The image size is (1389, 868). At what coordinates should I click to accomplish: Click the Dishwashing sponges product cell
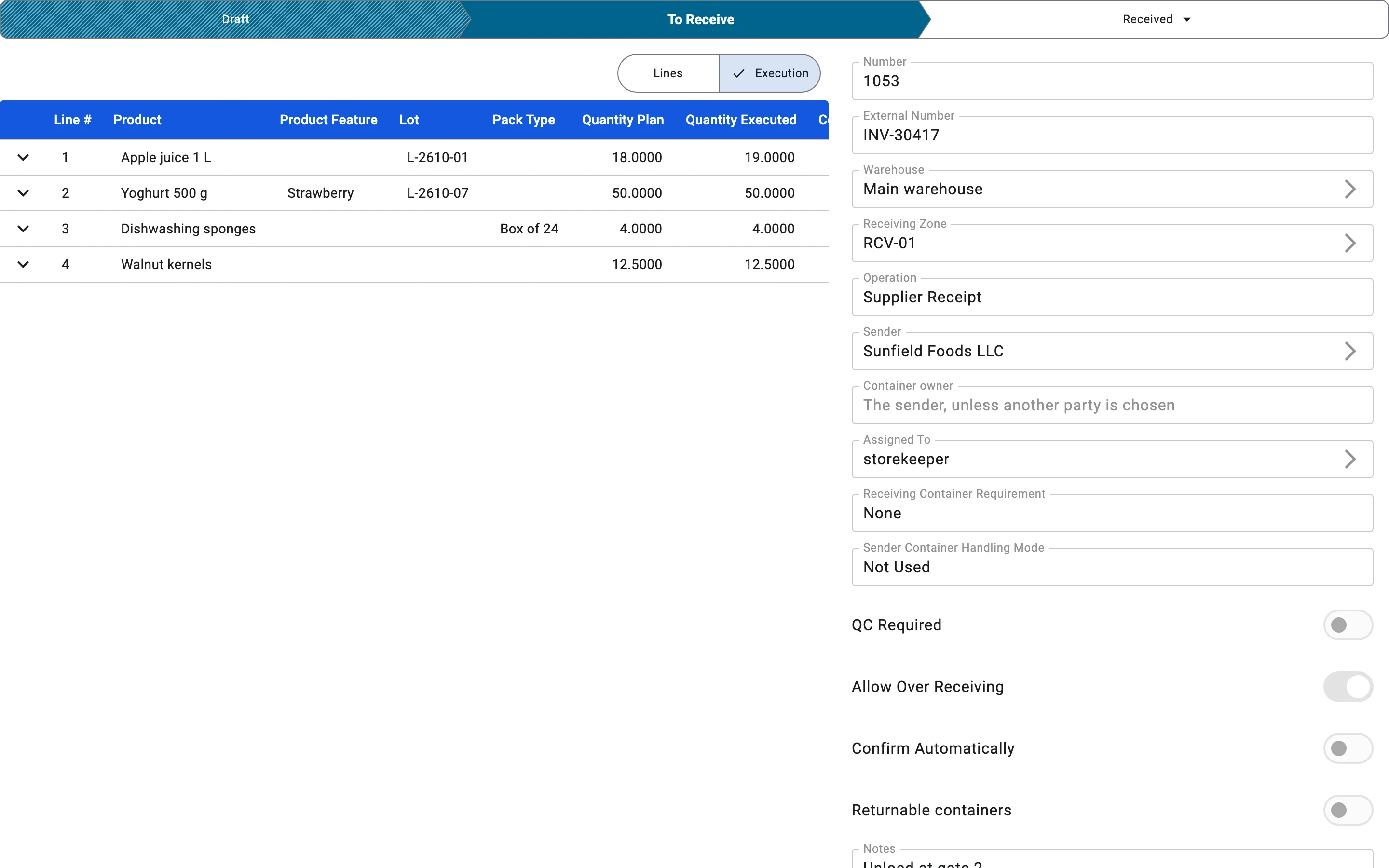click(x=188, y=229)
